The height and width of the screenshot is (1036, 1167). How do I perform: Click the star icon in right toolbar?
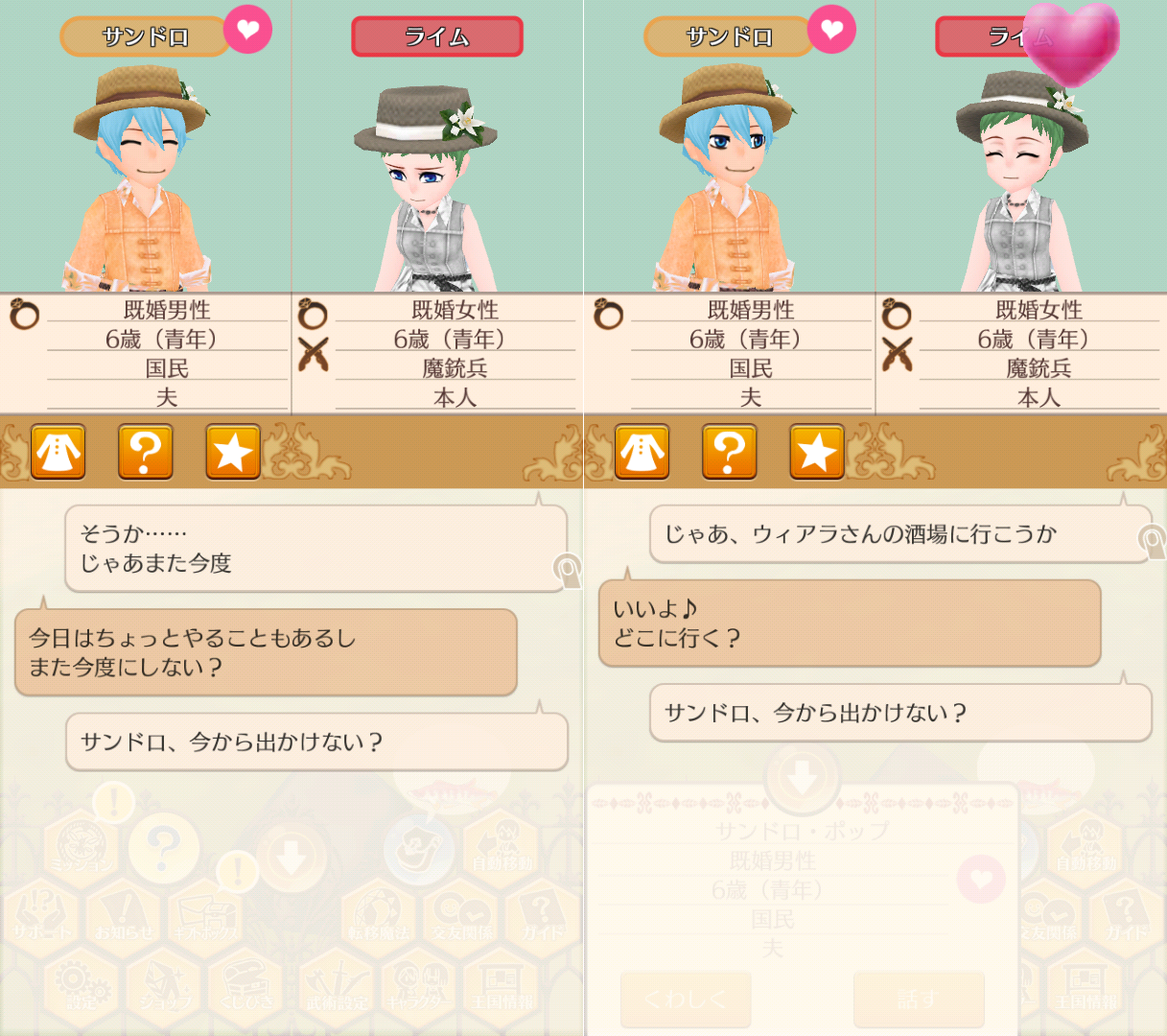(817, 451)
